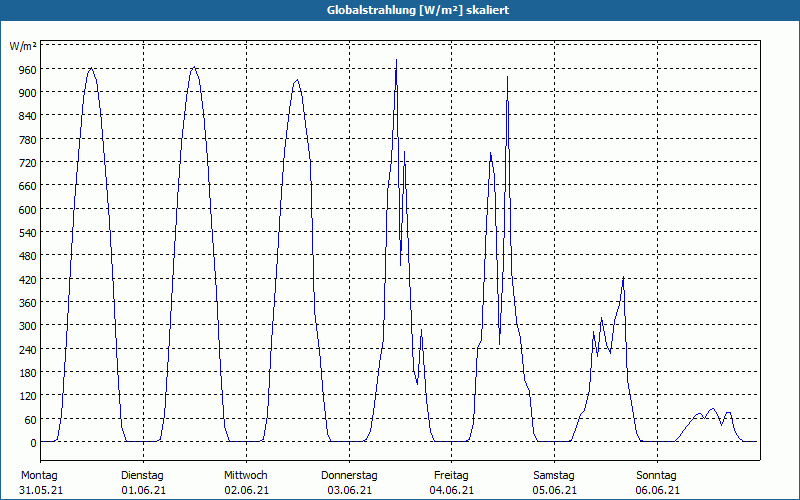The image size is (800, 500).
Task: Click the date 03.06.21
Action: click(x=349, y=491)
